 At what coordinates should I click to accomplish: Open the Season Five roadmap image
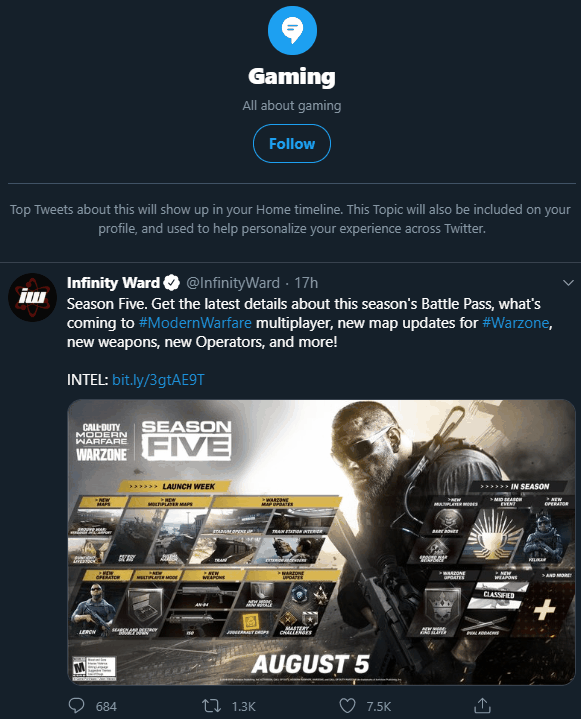click(321, 542)
